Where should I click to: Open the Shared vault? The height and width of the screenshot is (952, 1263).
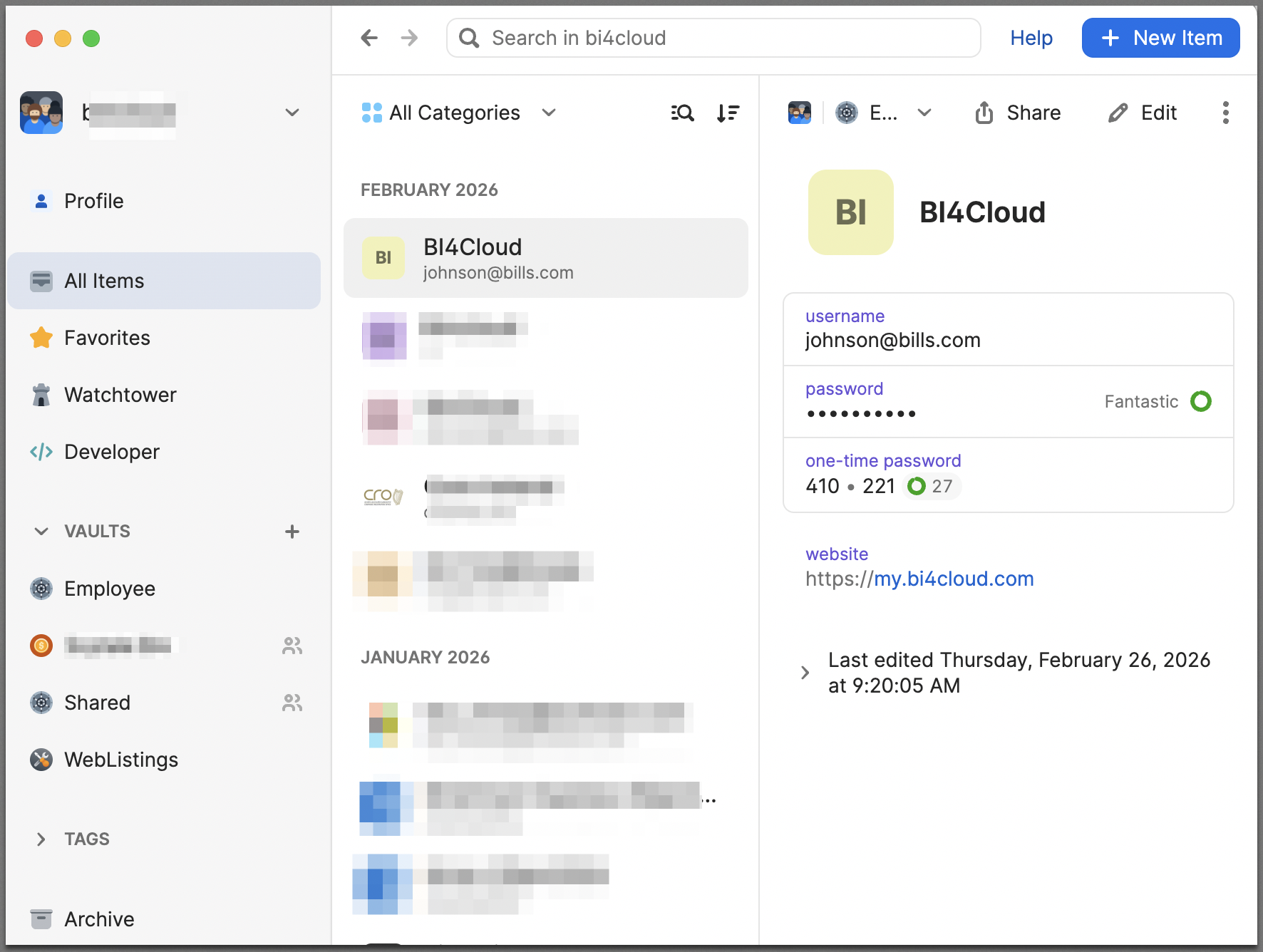pos(164,703)
